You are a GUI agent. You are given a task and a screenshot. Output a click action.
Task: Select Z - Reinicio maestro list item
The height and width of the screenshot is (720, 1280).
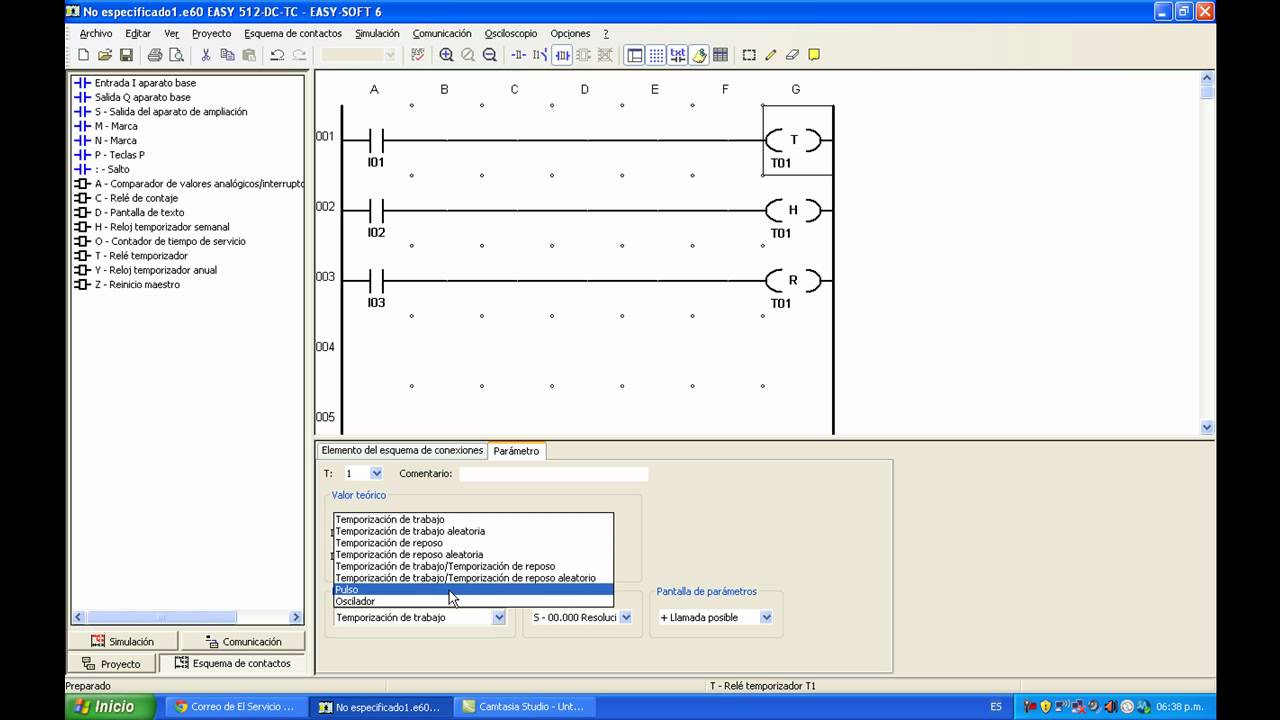coord(137,285)
